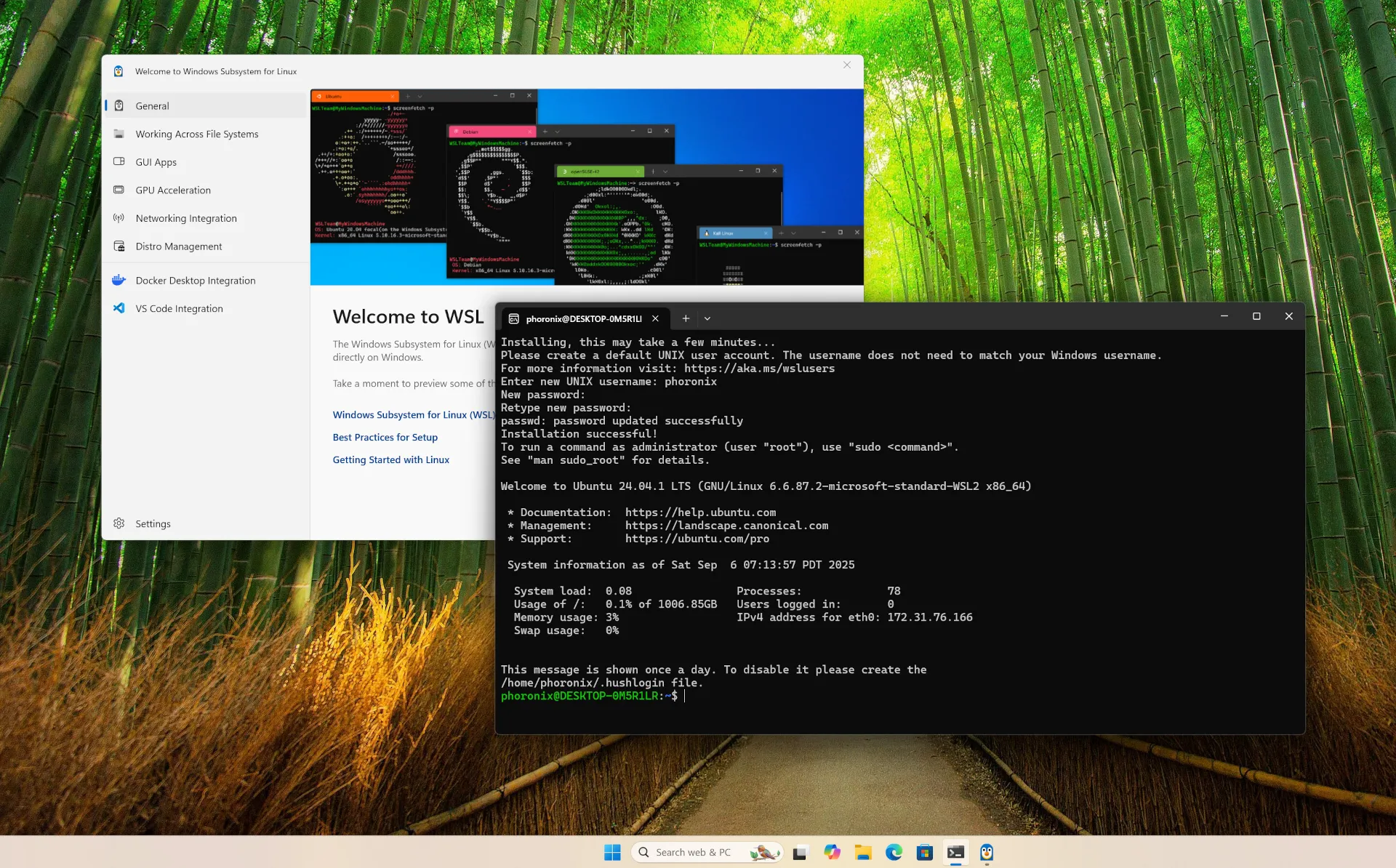Click the Networking Integration signal icon

(119, 218)
